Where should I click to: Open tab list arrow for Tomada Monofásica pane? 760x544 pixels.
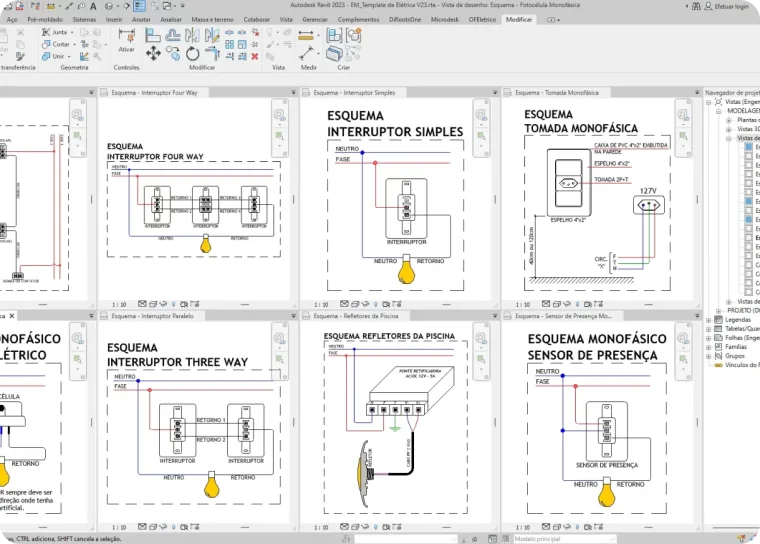click(x=697, y=92)
